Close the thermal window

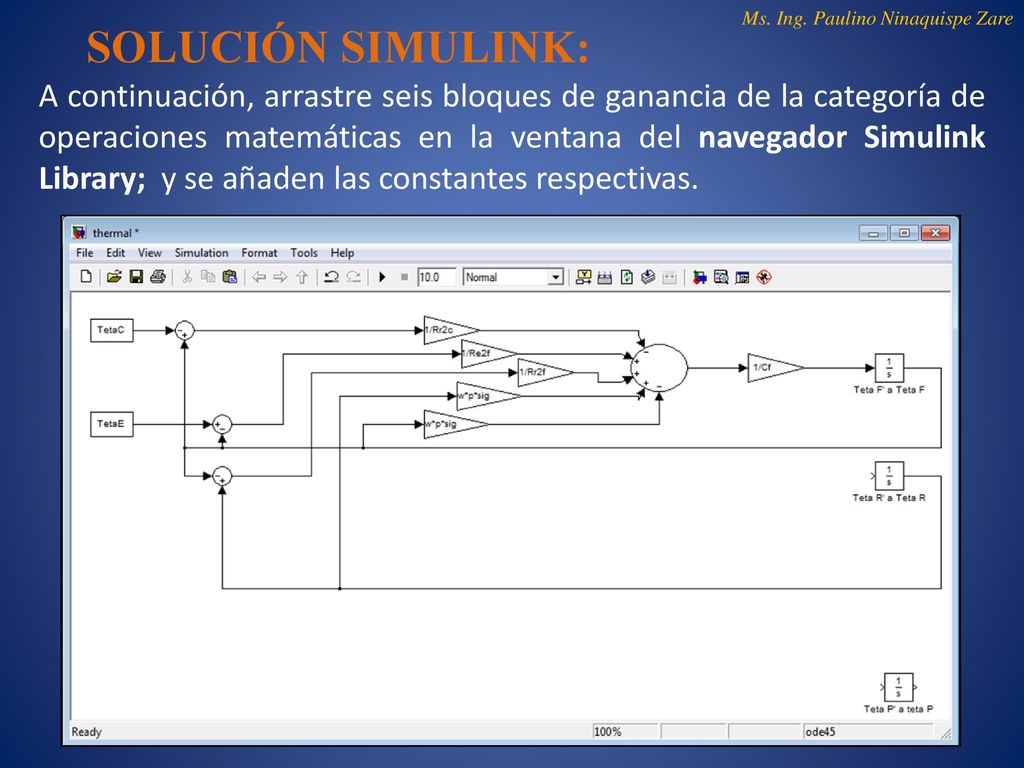coord(935,233)
